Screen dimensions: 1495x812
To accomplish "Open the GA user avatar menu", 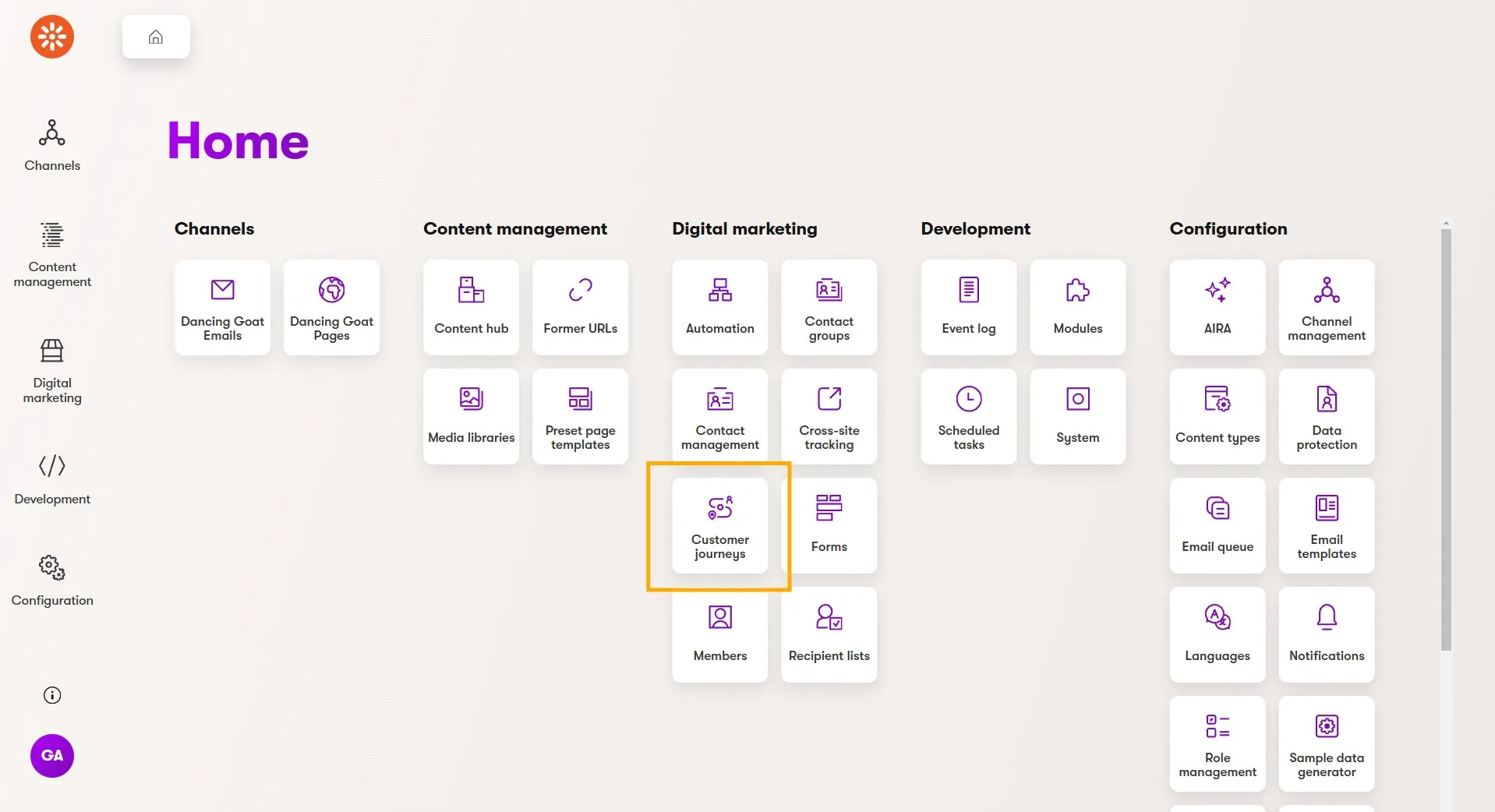I will tap(52, 756).
